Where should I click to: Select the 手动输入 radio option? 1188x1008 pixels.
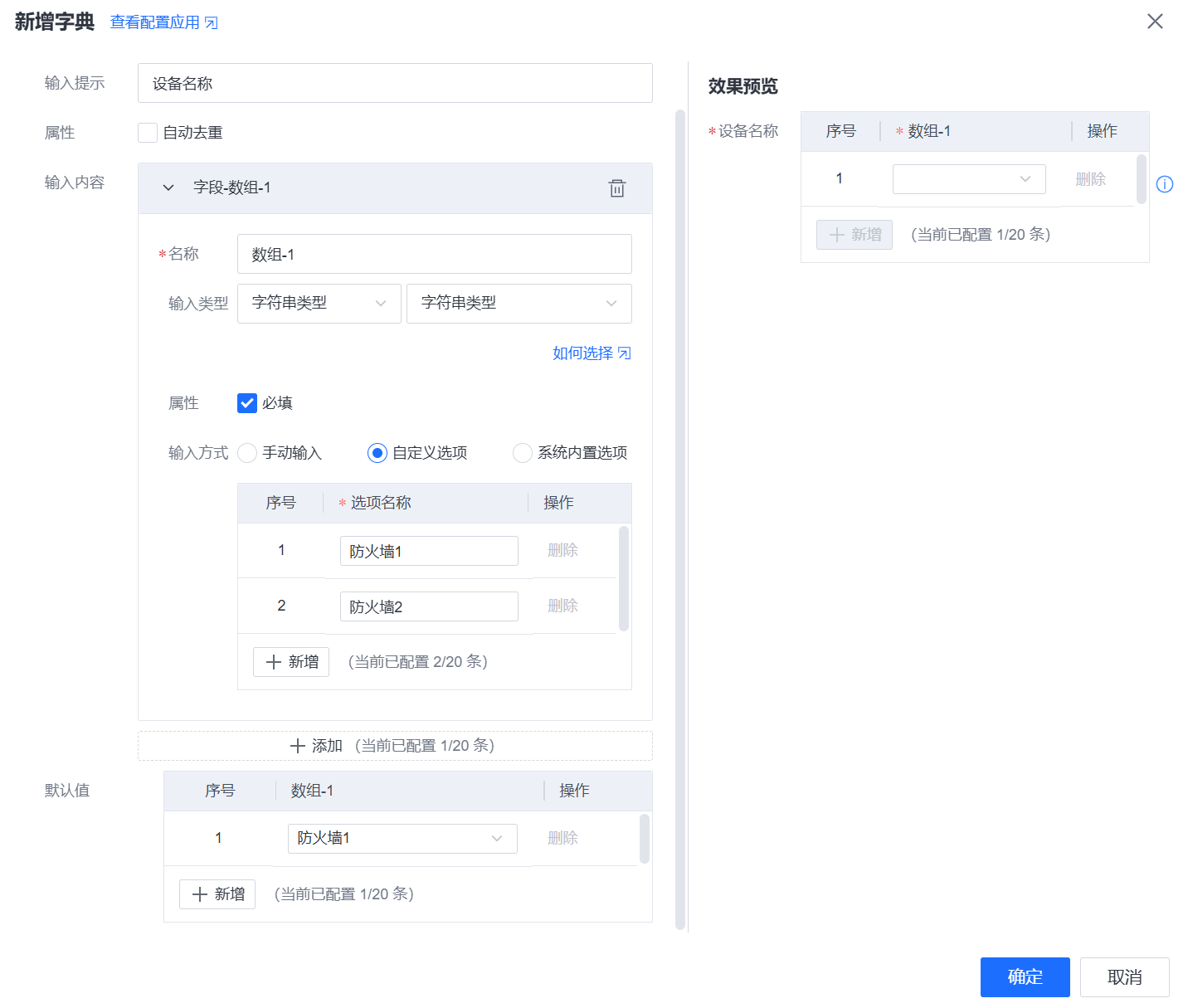(247, 453)
